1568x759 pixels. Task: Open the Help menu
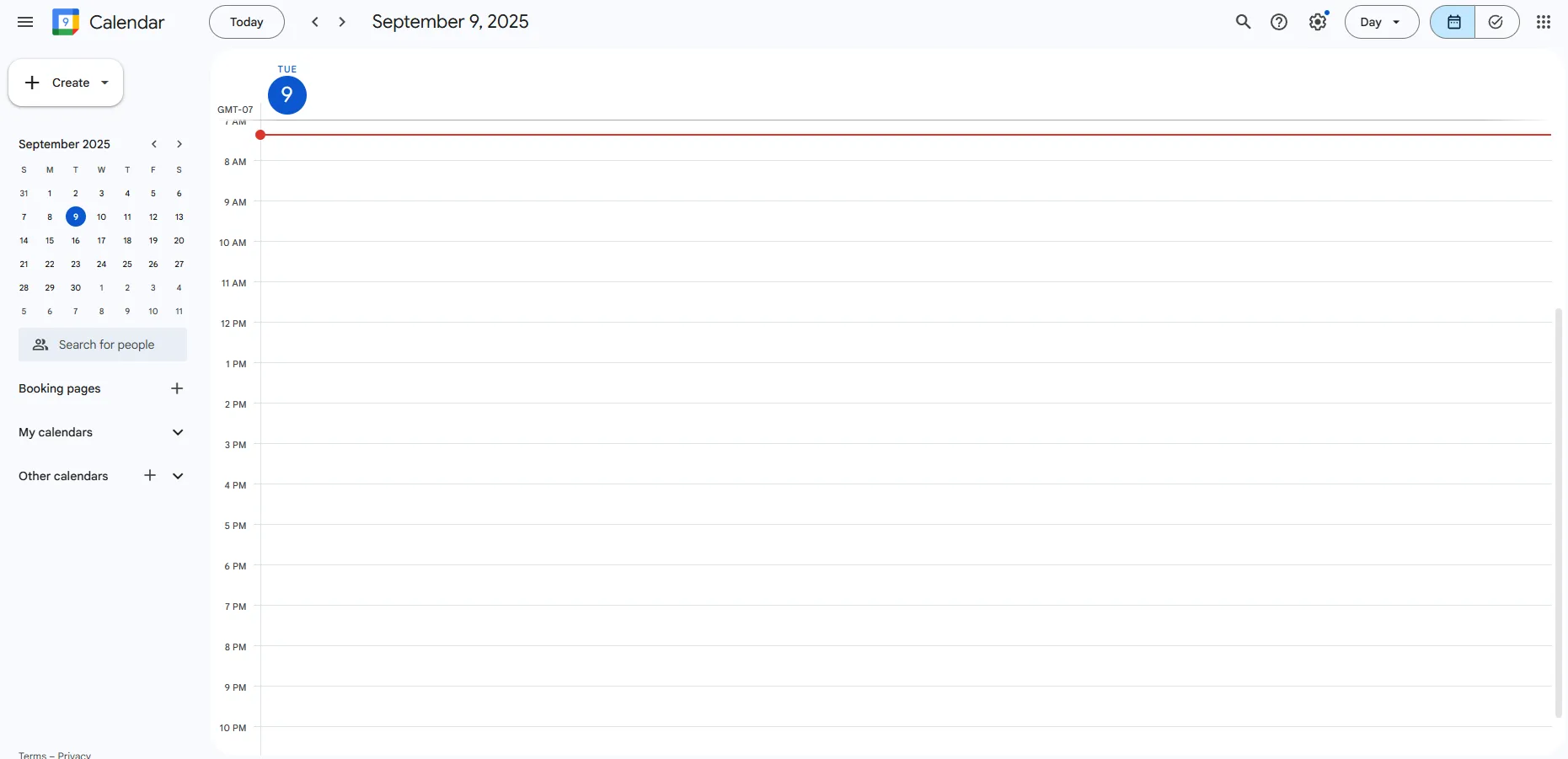tap(1278, 22)
